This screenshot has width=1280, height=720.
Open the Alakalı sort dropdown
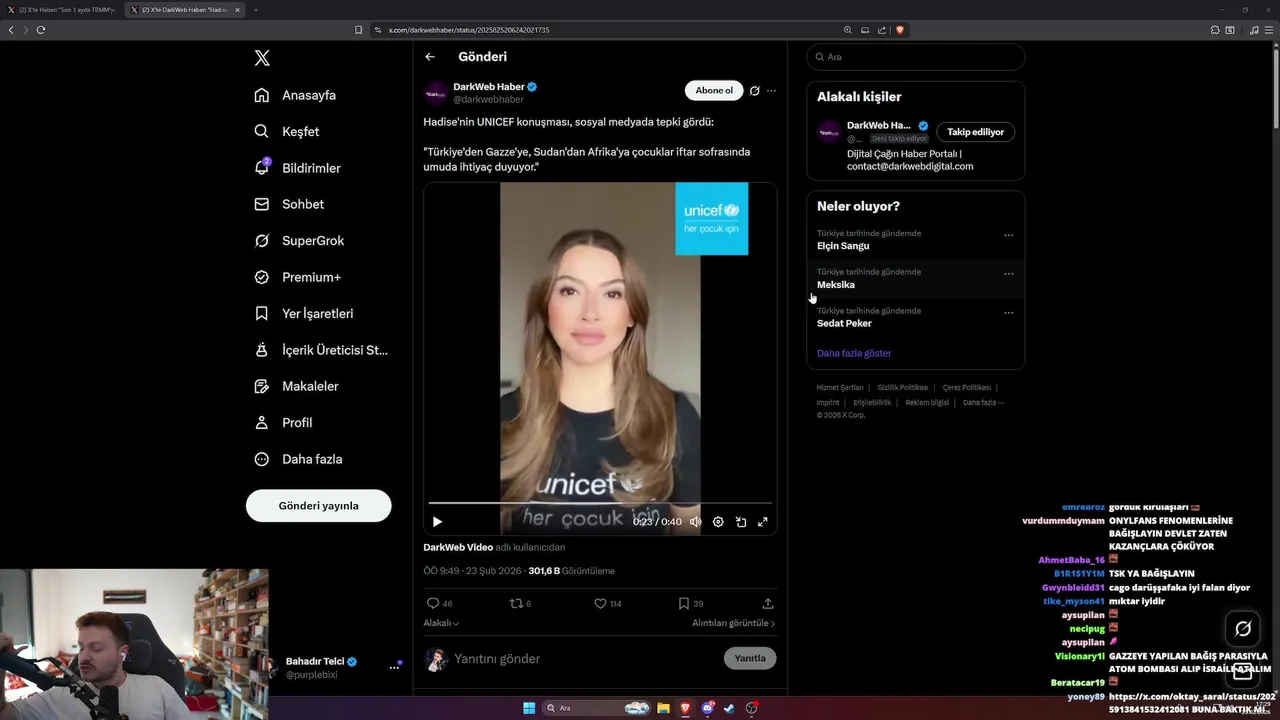(x=441, y=623)
